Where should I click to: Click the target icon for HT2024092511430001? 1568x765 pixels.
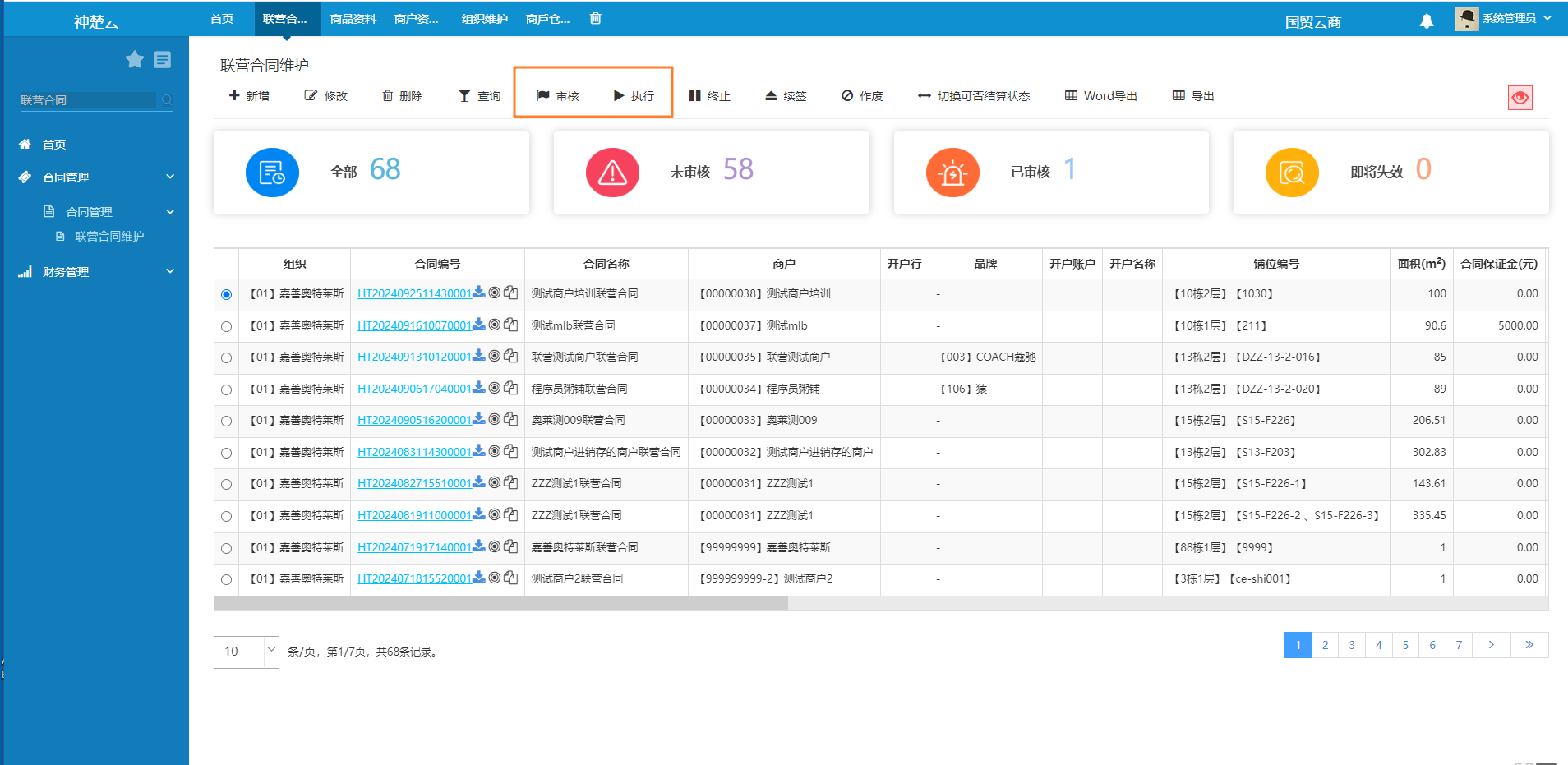tap(495, 293)
